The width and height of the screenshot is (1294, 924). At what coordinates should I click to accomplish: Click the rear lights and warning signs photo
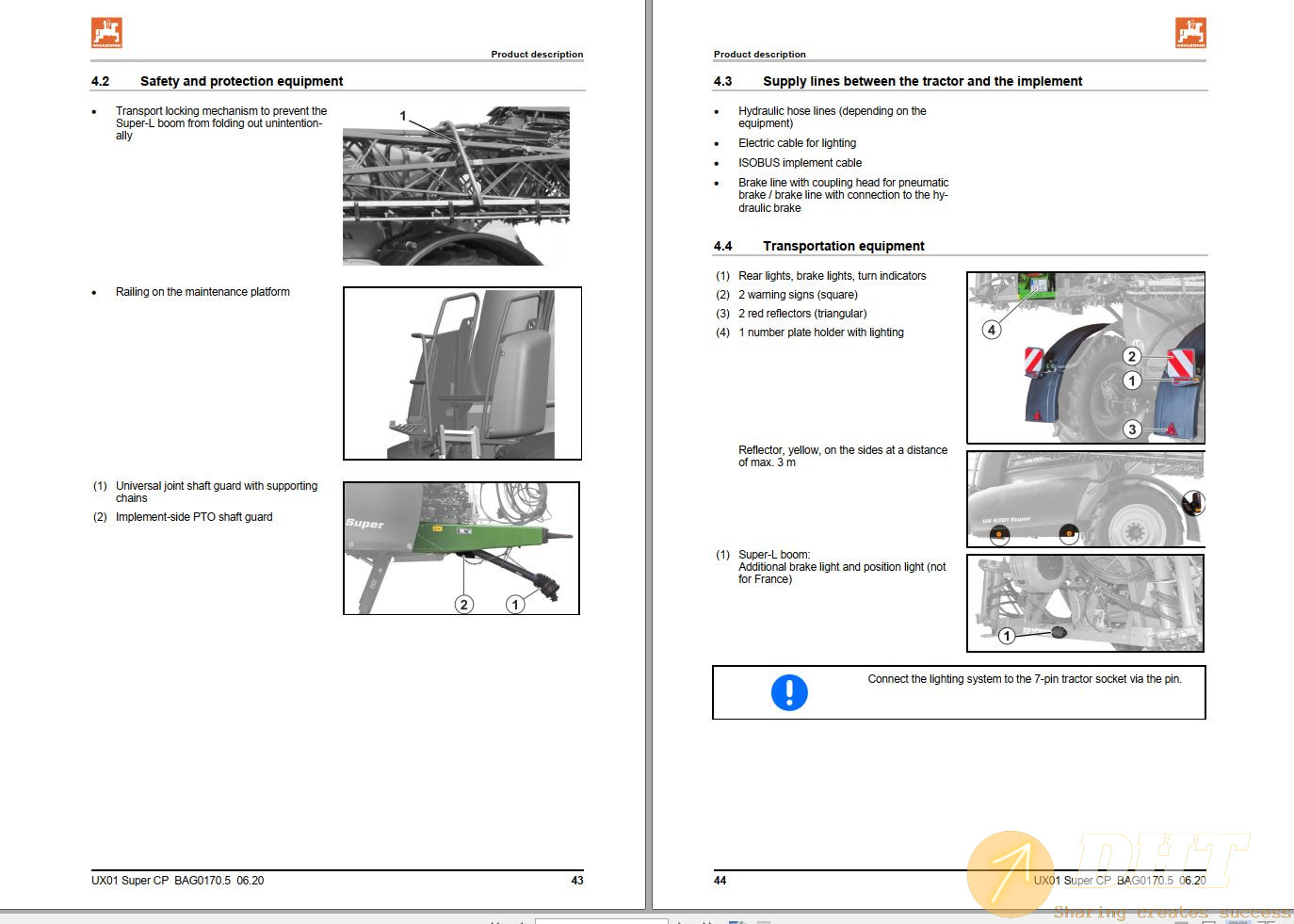[1086, 358]
